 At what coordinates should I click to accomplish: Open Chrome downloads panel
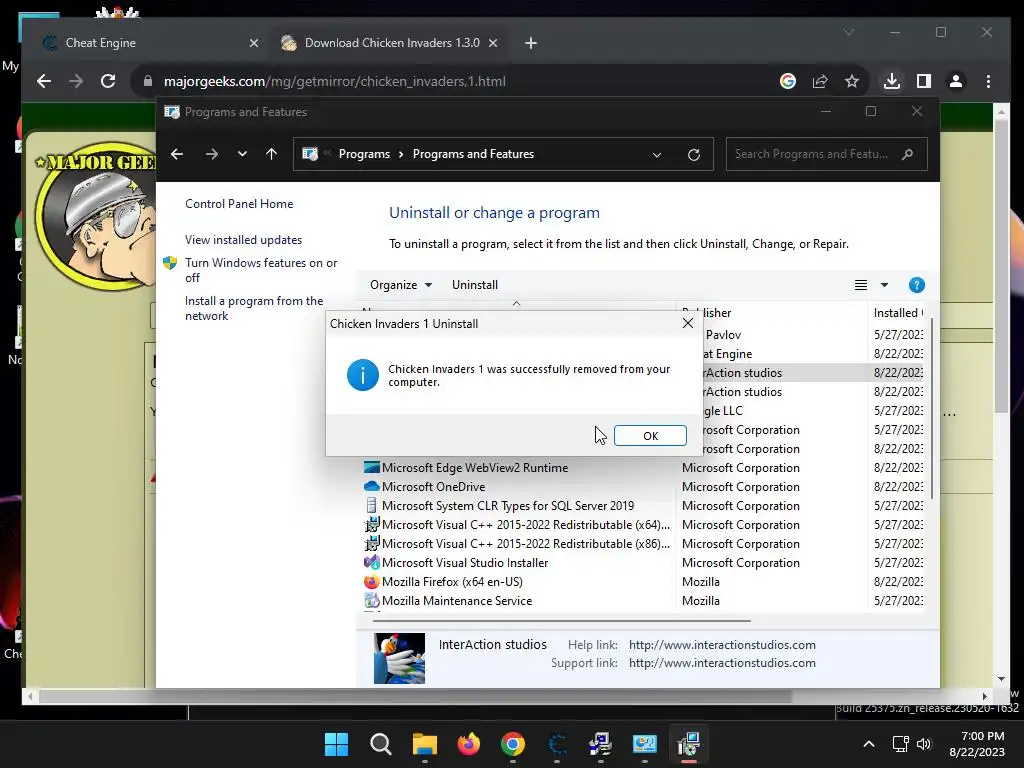tap(891, 81)
